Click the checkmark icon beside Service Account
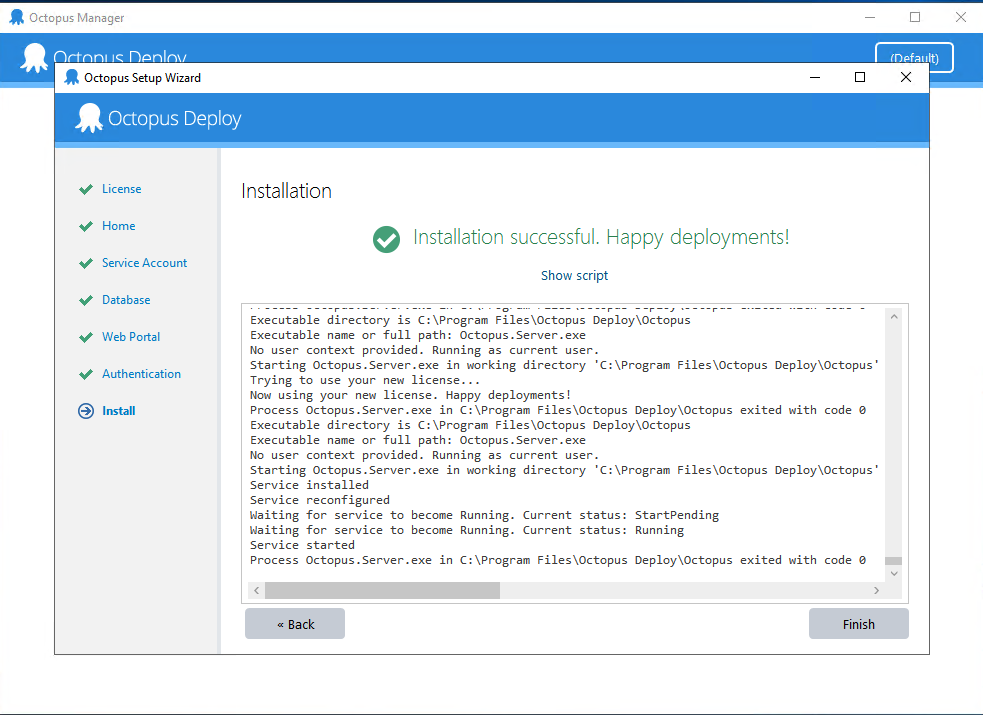983x715 pixels. (x=86, y=263)
